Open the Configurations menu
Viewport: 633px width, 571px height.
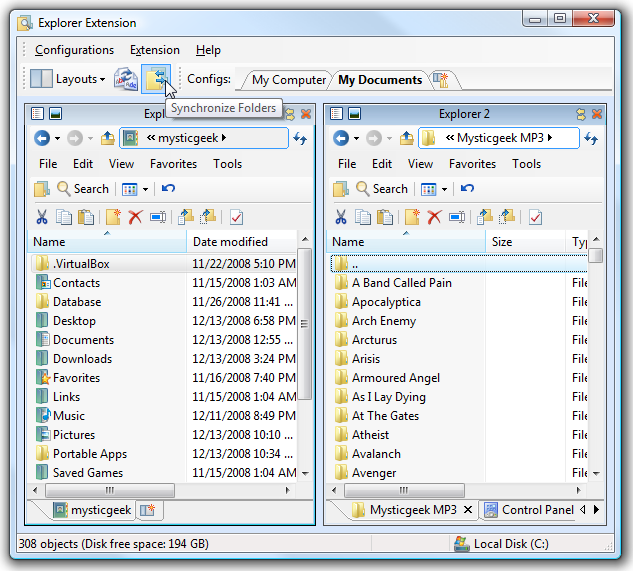[74, 50]
